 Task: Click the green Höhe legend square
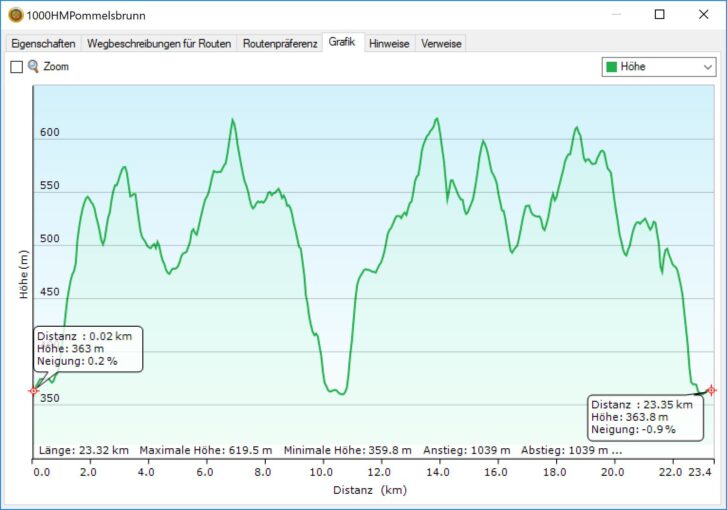[611, 67]
